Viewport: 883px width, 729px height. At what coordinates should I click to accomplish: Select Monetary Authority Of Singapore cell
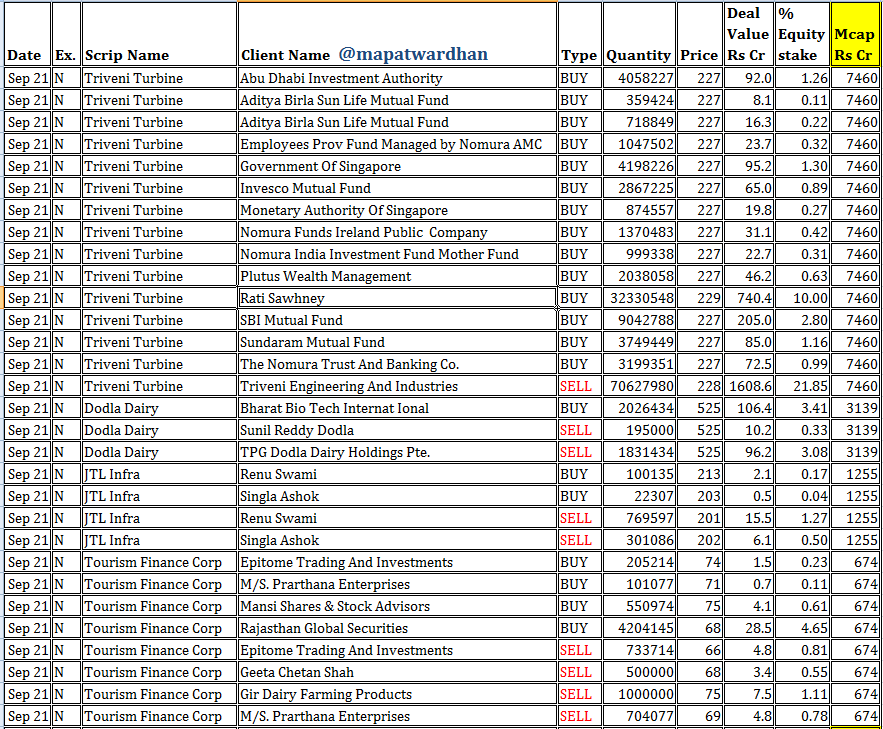[398, 210]
